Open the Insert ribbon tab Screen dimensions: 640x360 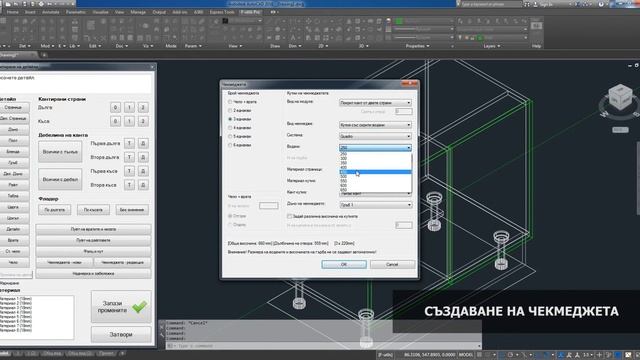pyautogui.click(x=30, y=12)
